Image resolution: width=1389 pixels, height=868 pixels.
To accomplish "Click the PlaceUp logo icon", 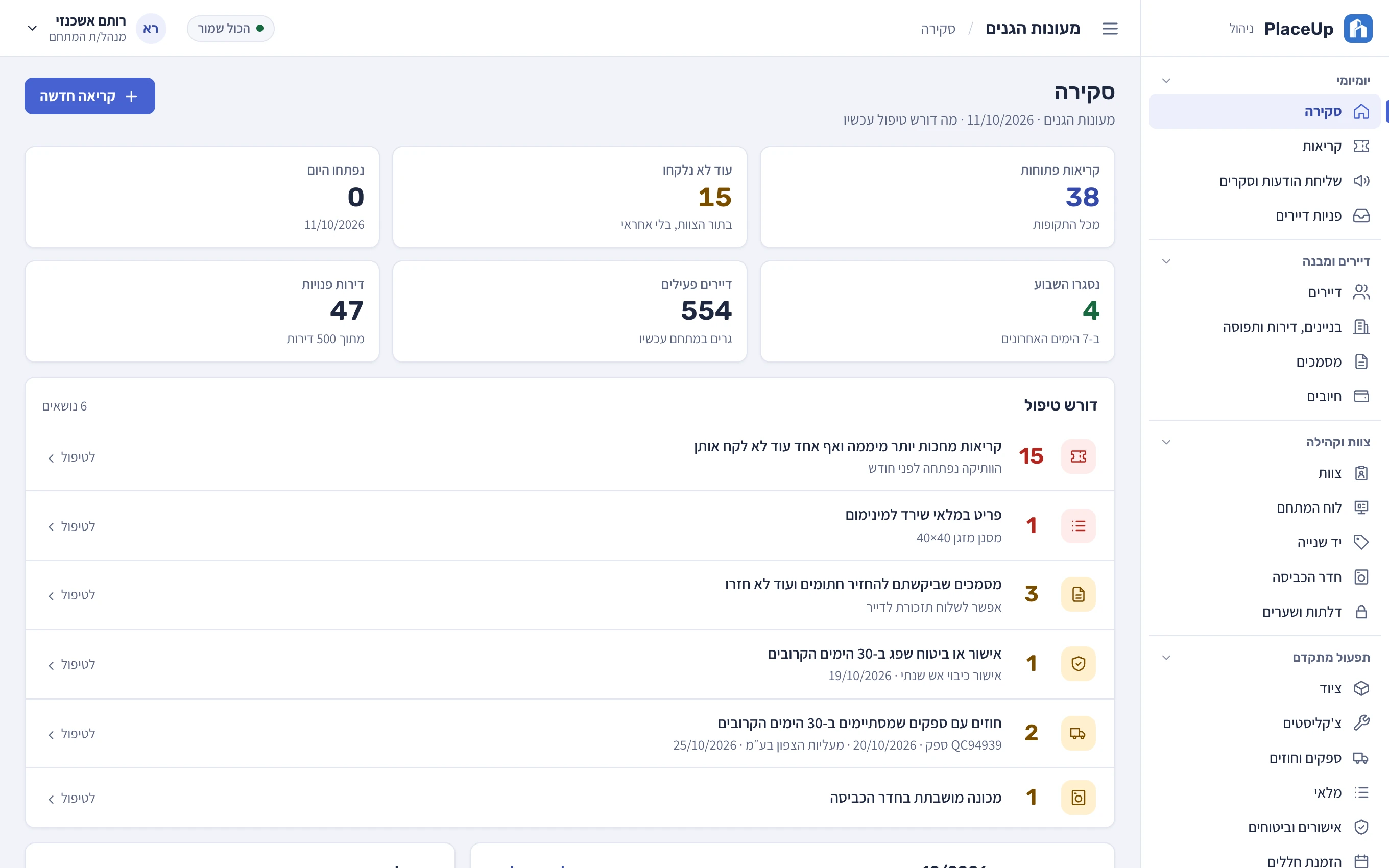I will tap(1358, 28).
